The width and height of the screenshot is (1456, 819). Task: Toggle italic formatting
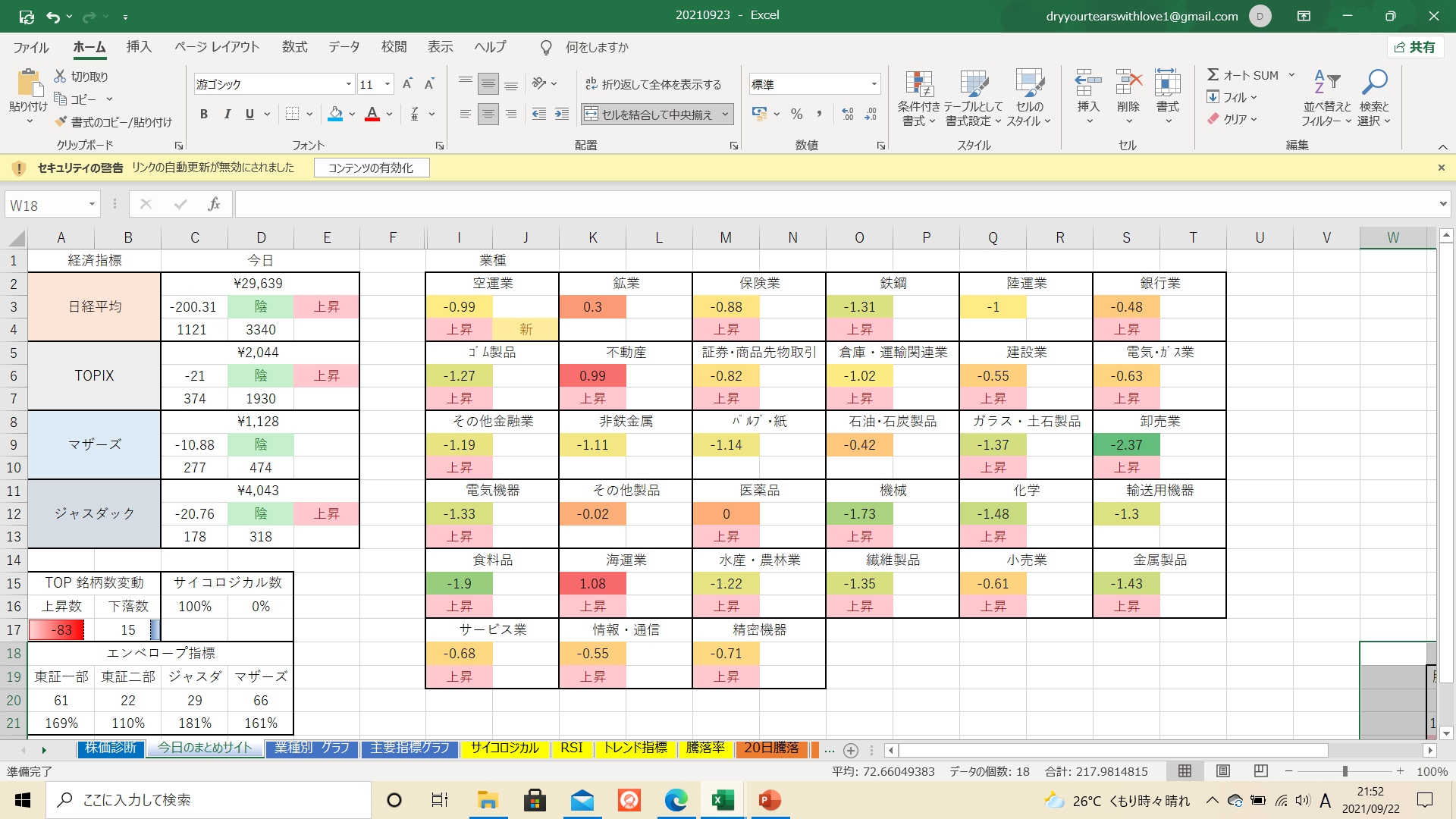coord(227,115)
